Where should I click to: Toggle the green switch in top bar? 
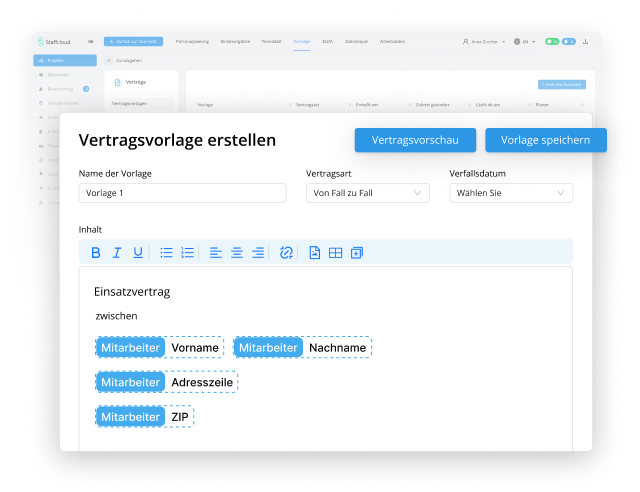pos(551,42)
